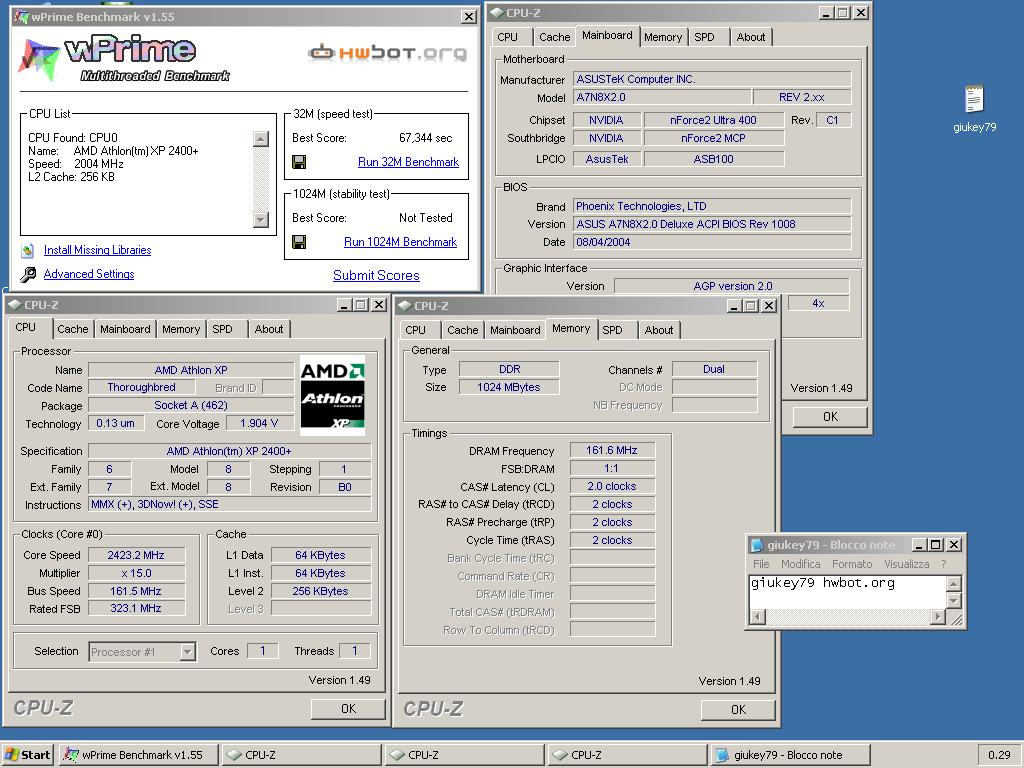Open the Modifica menu in Notepad
The image size is (1024, 768).
800,564
